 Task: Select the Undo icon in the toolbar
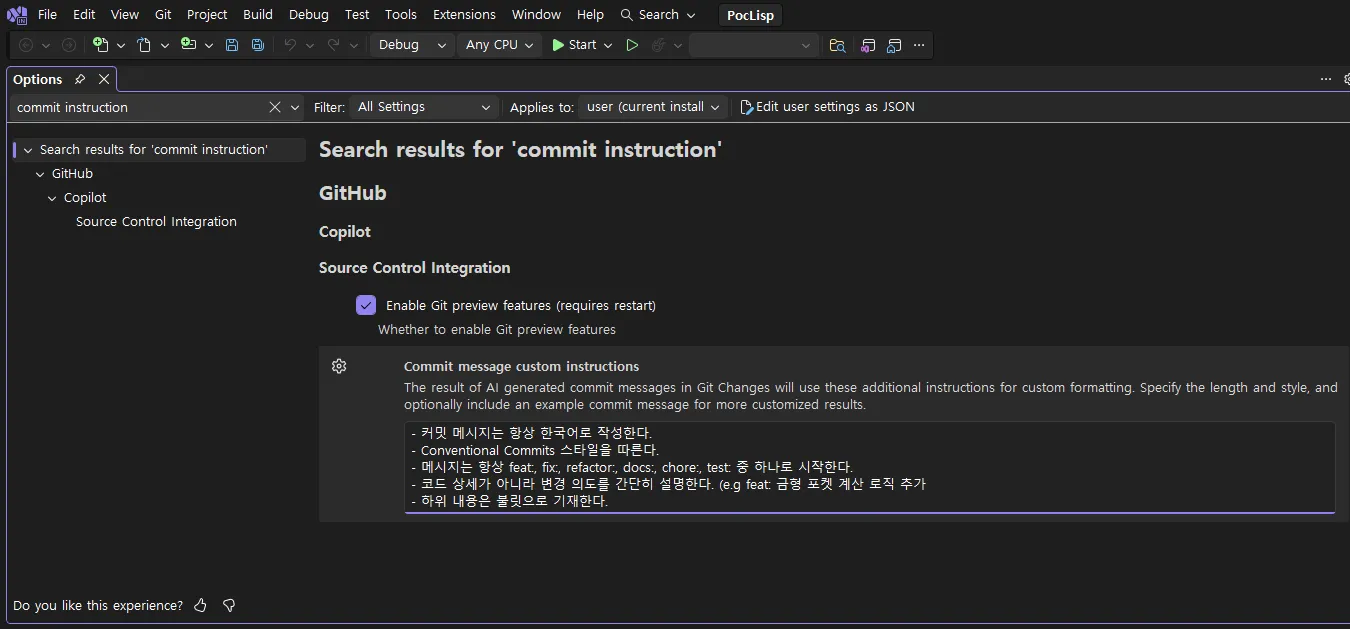(289, 45)
